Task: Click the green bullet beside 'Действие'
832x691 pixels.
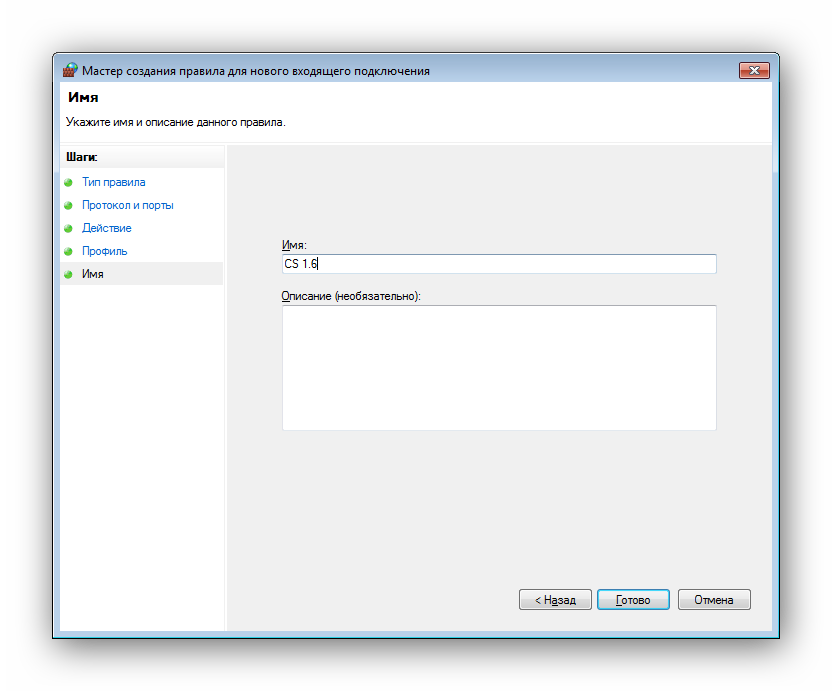Action: tap(68, 229)
